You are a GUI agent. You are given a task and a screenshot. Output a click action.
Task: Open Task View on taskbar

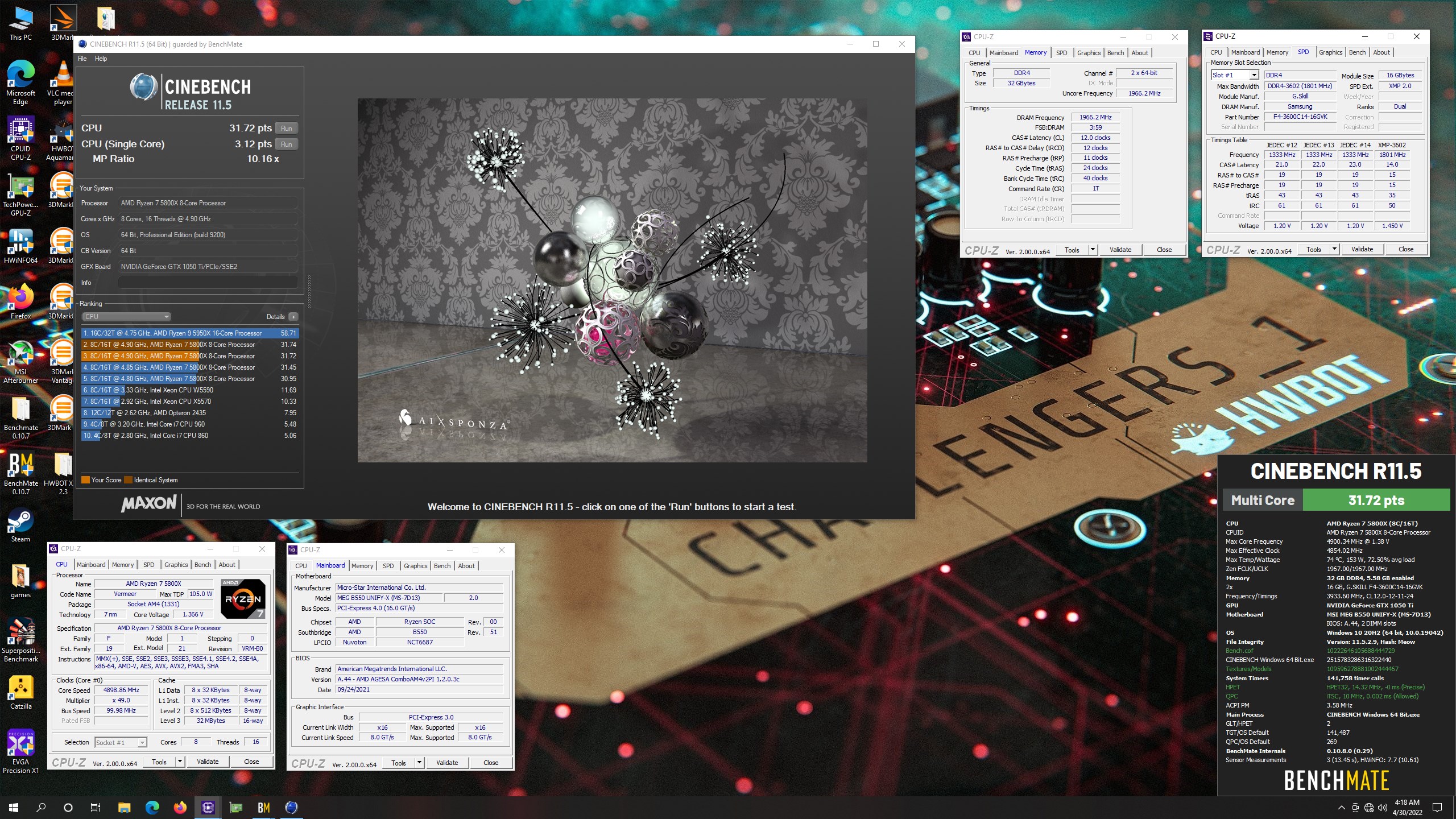pos(96,807)
